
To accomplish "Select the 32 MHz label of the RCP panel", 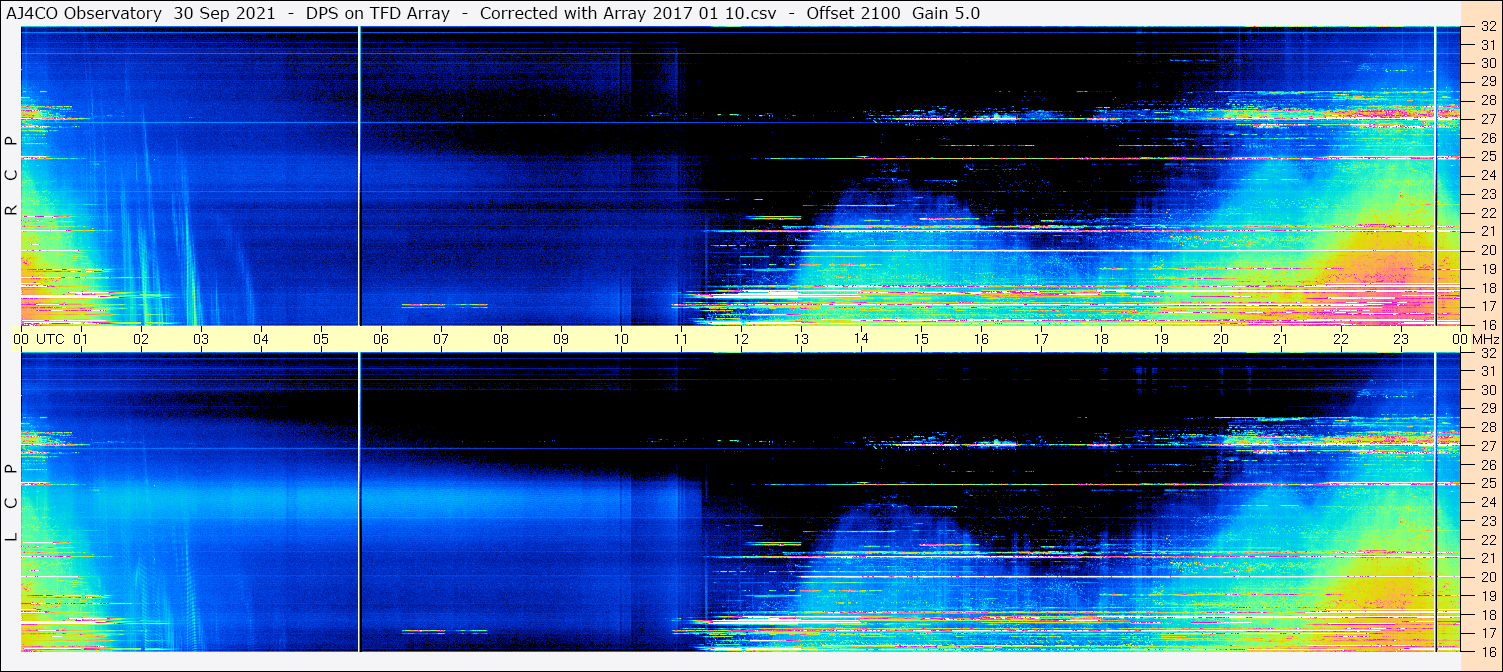I will [x=1486, y=28].
